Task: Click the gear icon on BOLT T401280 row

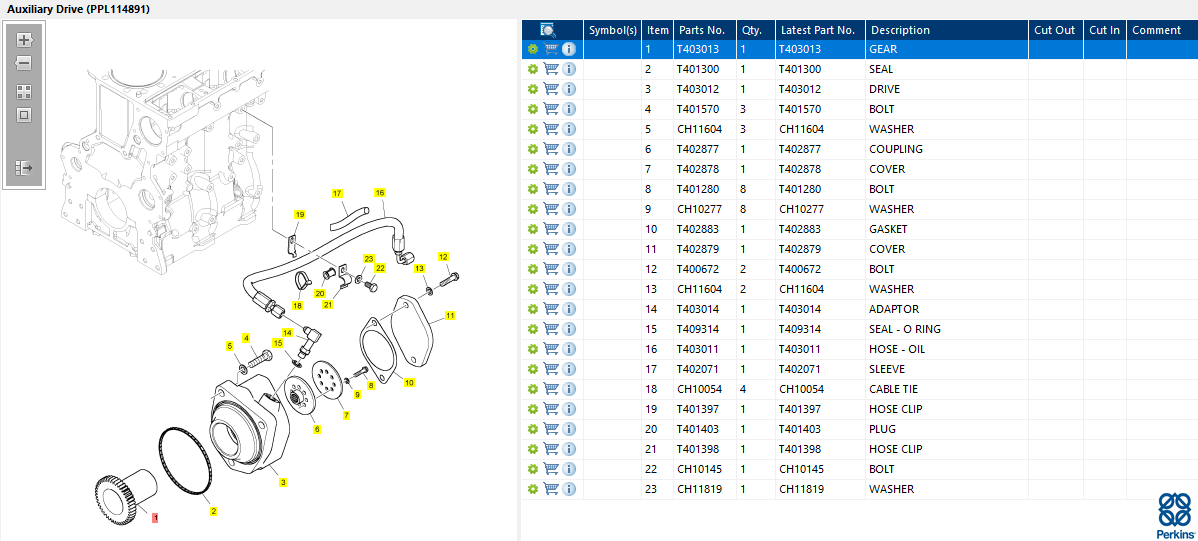Action: click(533, 189)
